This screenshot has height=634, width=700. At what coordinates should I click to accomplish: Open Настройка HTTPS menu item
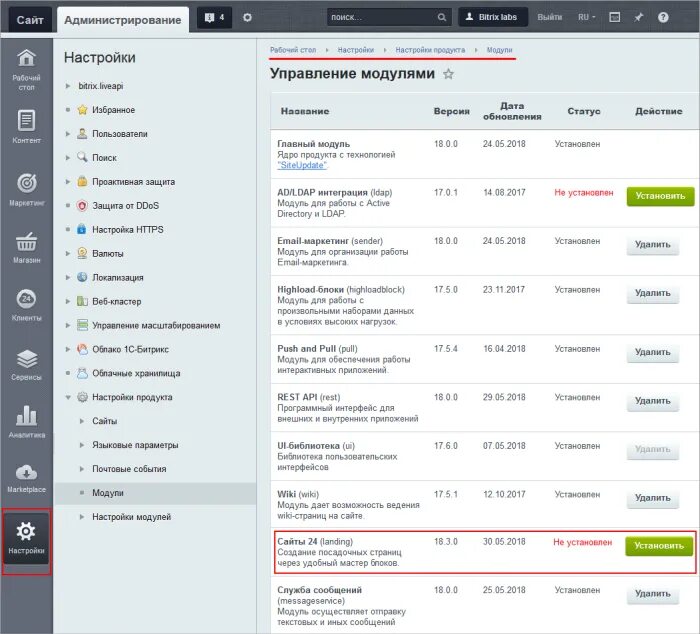tap(128, 229)
